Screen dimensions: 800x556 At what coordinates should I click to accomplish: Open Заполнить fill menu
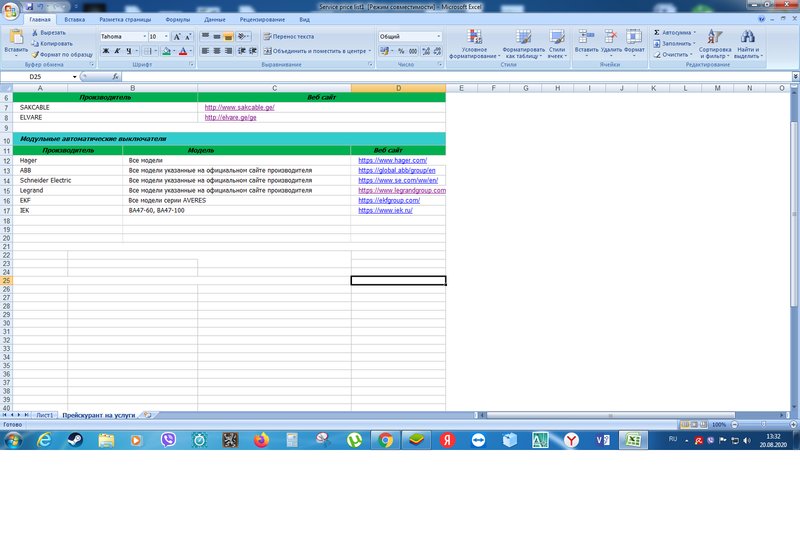point(674,43)
